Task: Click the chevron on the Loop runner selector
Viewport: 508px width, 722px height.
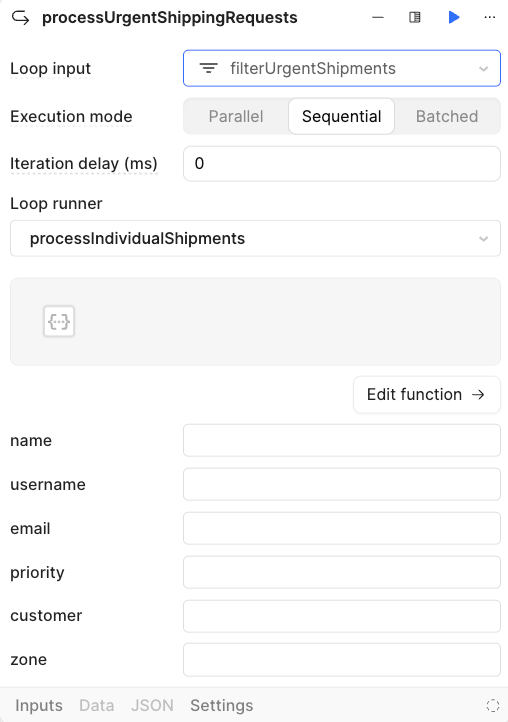Action: pyautogui.click(x=483, y=239)
